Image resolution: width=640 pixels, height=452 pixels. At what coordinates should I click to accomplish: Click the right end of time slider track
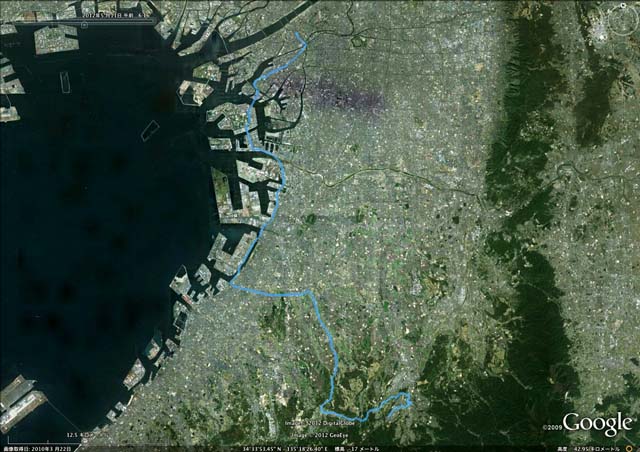click(151, 21)
